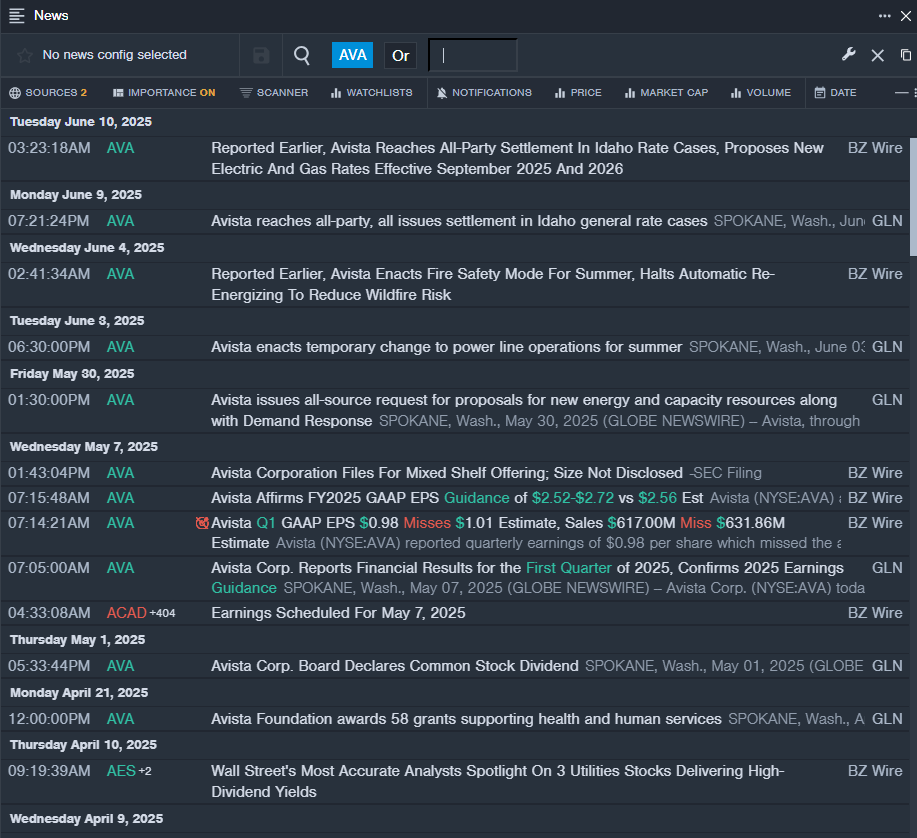
Task: Open the Price filter
Action: coord(578,93)
